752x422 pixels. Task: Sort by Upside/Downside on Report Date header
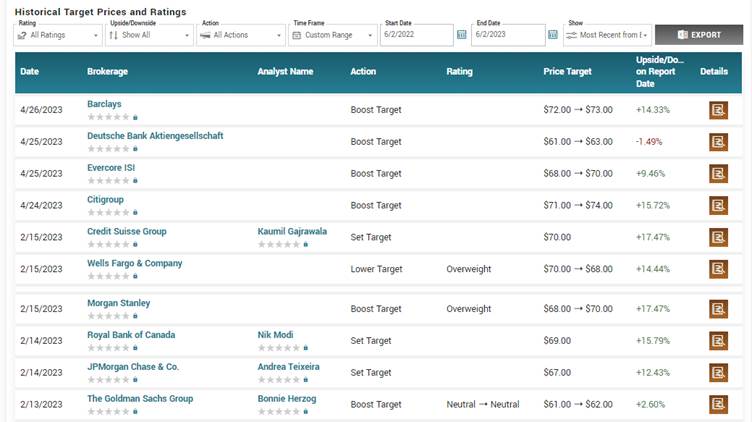click(659, 71)
